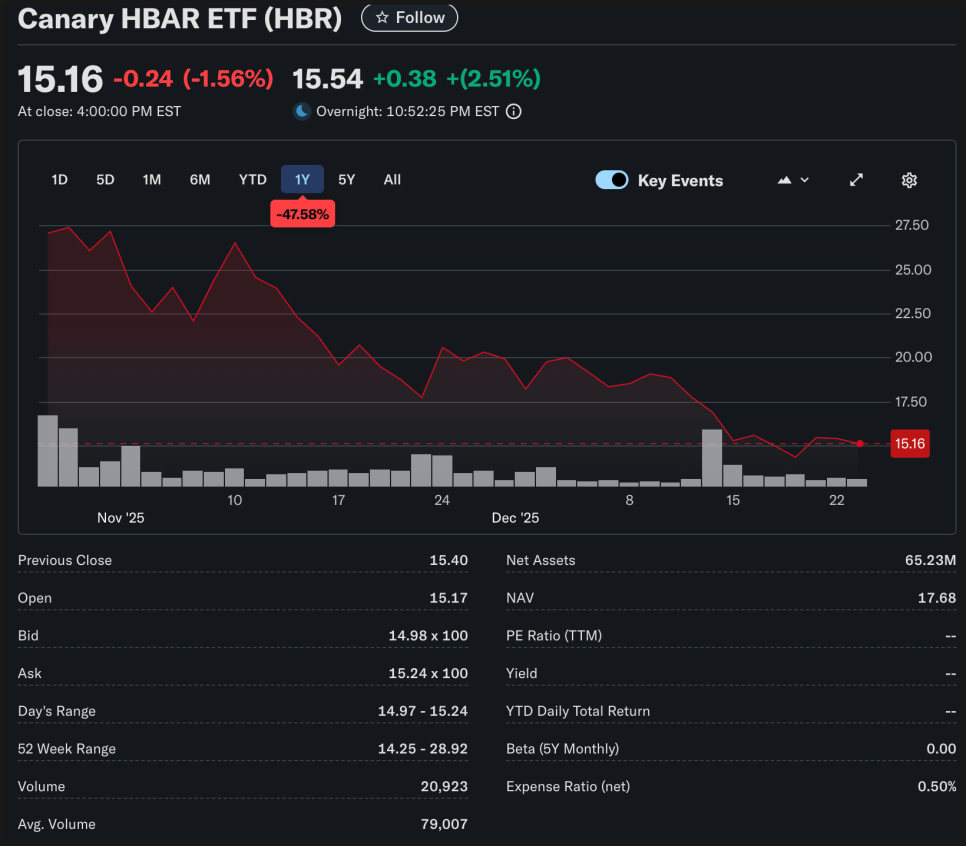Select the 1D time range
This screenshot has width=966, height=846.
point(59,180)
